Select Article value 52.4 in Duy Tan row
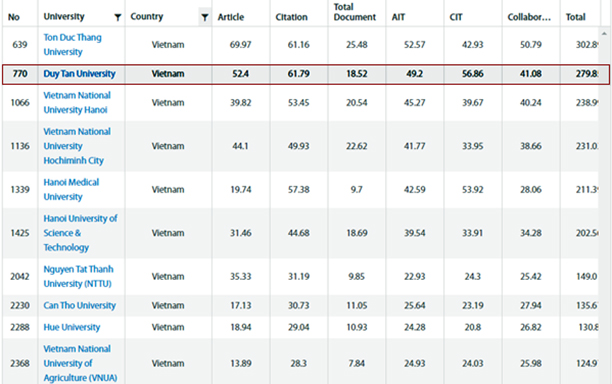The image size is (612, 384). pos(240,74)
